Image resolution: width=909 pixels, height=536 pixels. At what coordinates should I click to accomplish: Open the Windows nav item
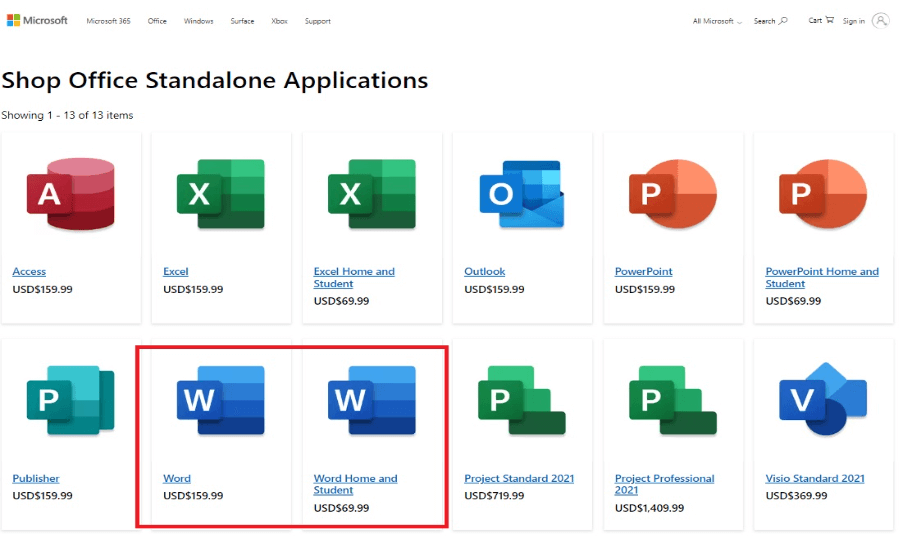pos(198,21)
